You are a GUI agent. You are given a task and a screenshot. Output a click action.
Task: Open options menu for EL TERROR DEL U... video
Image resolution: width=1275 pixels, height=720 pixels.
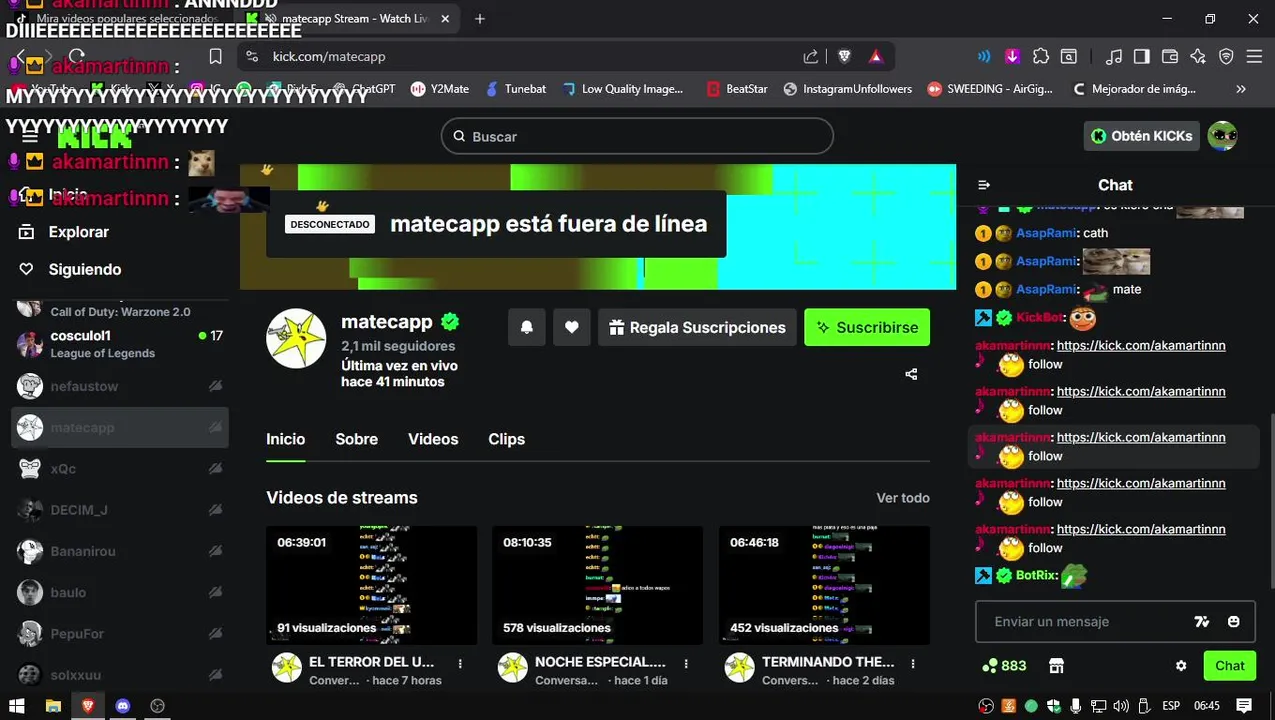460,663
